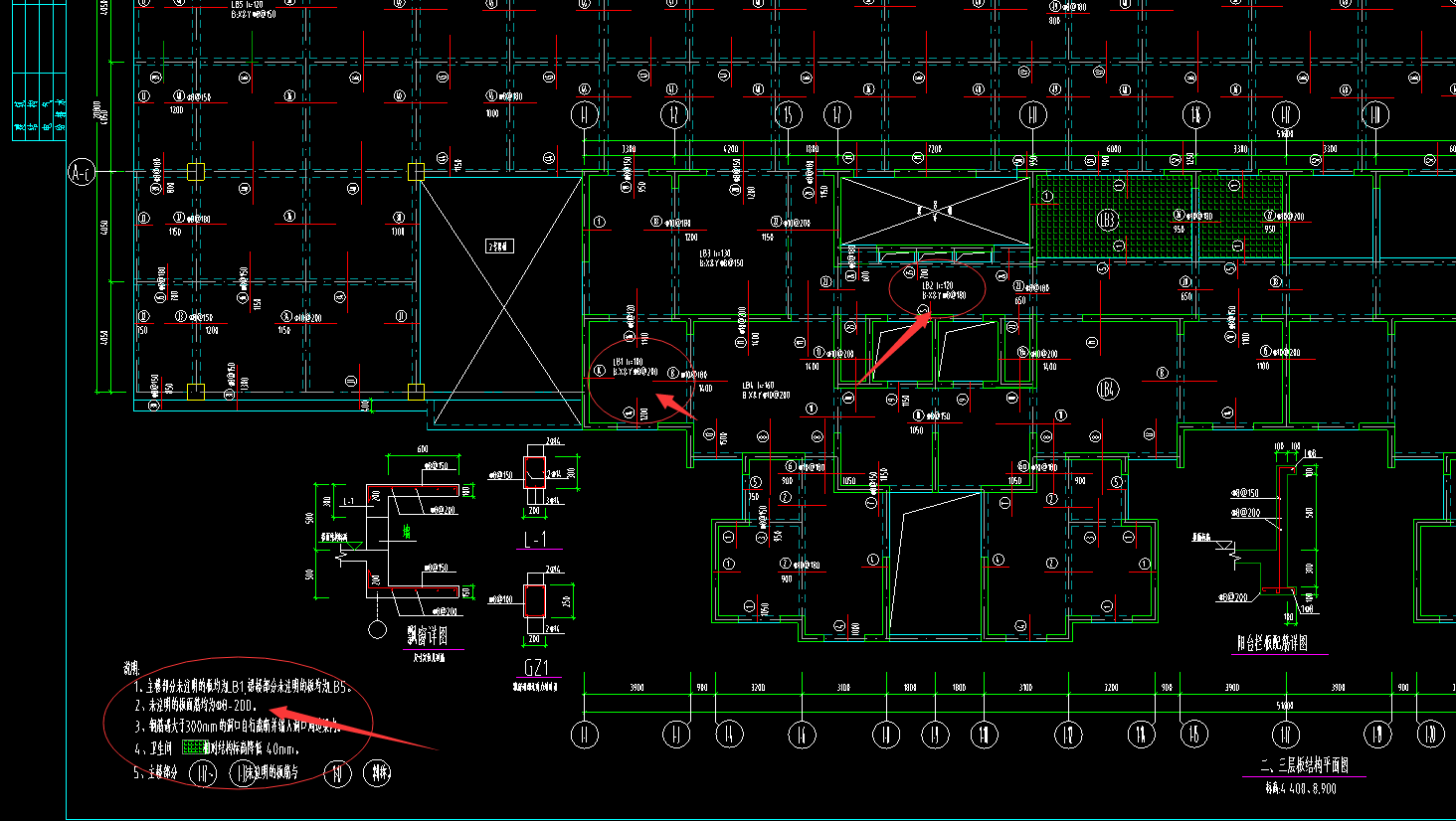Select the large L-1 section title
The image size is (1456, 821).
click(x=536, y=540)
